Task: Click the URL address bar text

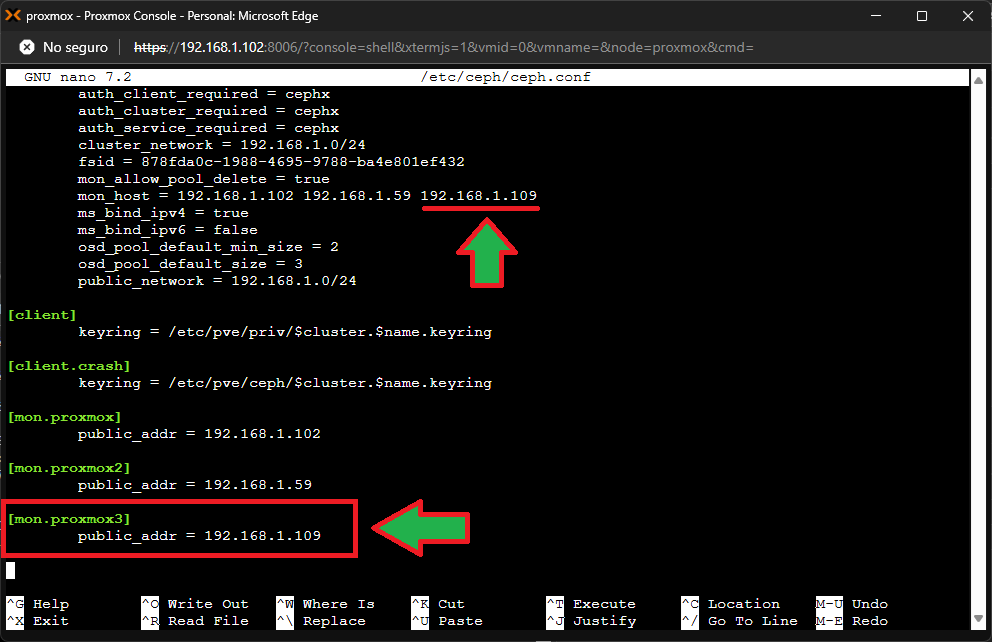Action: [x=443, y=47]
